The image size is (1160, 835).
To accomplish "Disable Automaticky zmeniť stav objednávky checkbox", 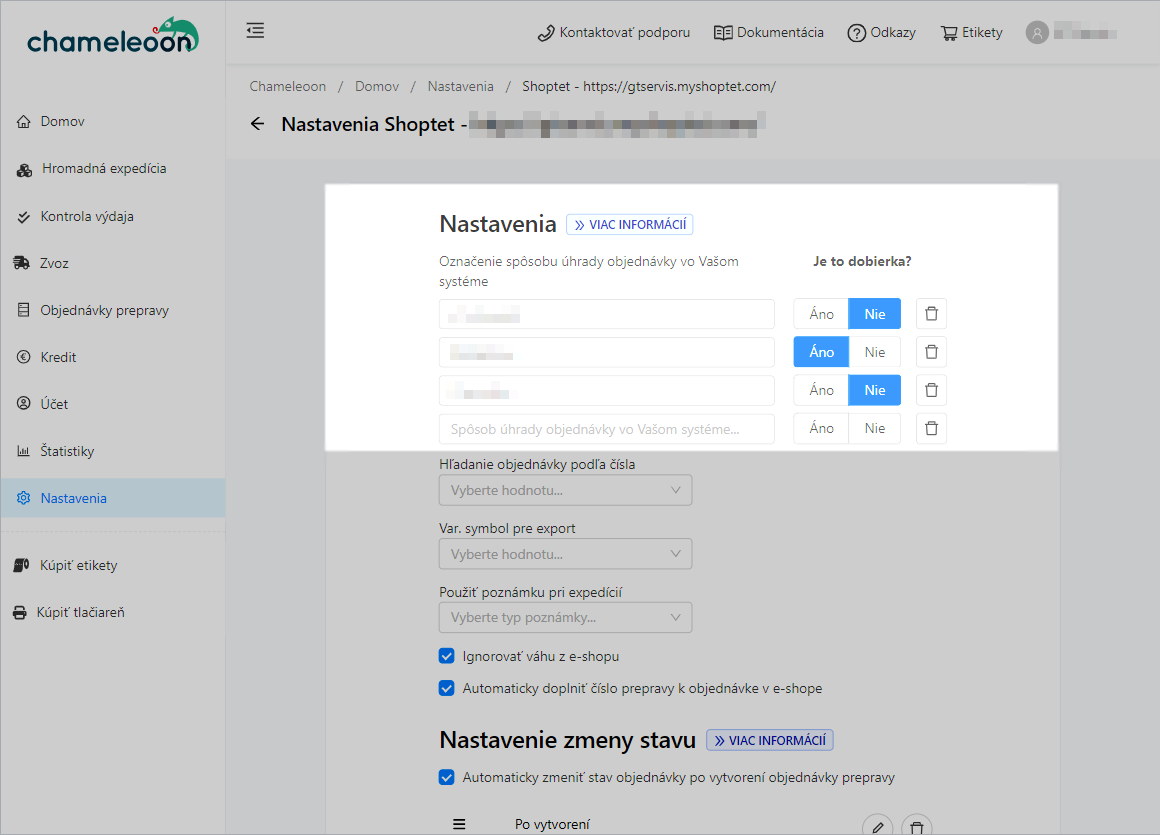I will click(447, 777).
